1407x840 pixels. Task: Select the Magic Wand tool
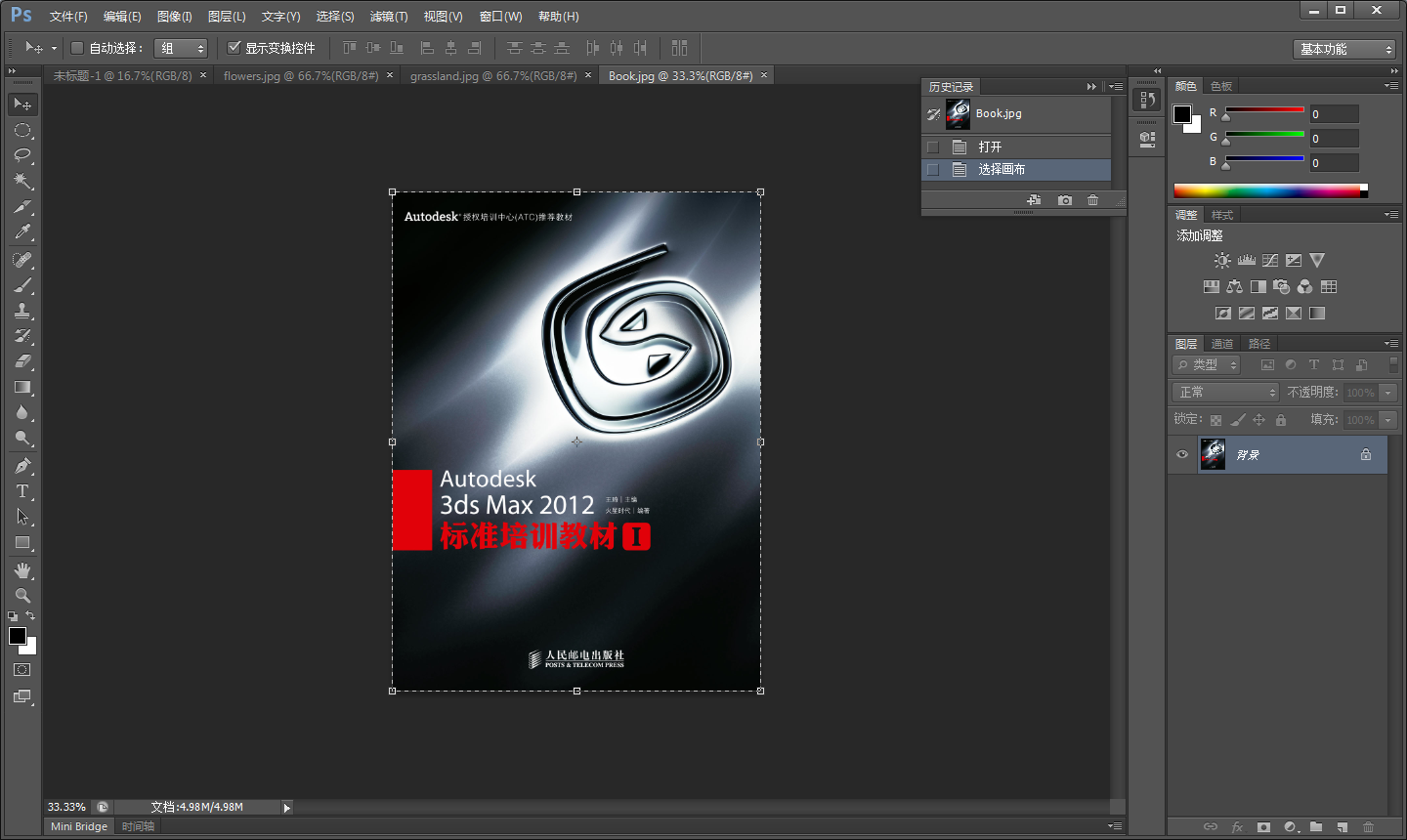22,181
